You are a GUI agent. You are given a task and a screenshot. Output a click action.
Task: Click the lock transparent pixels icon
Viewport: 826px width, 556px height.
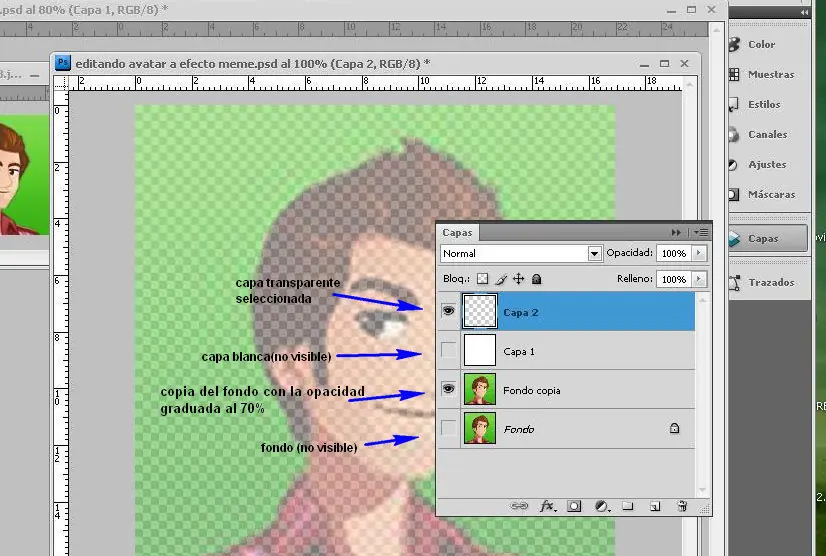point(482,279)
